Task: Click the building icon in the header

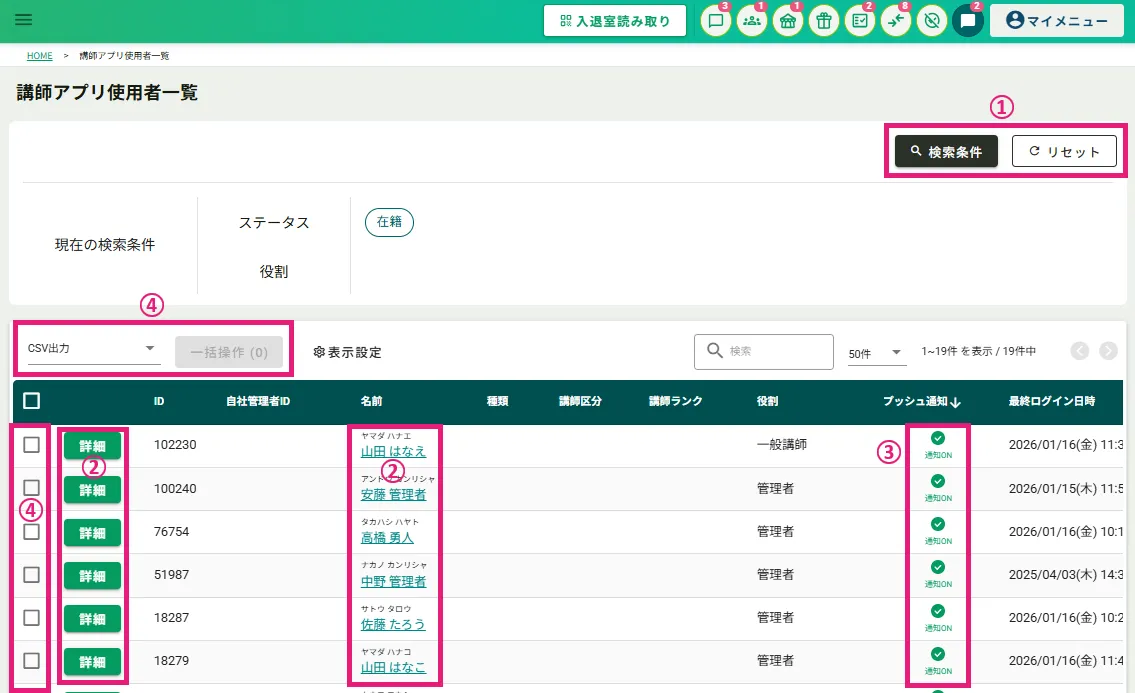Action: click(788, 21)
